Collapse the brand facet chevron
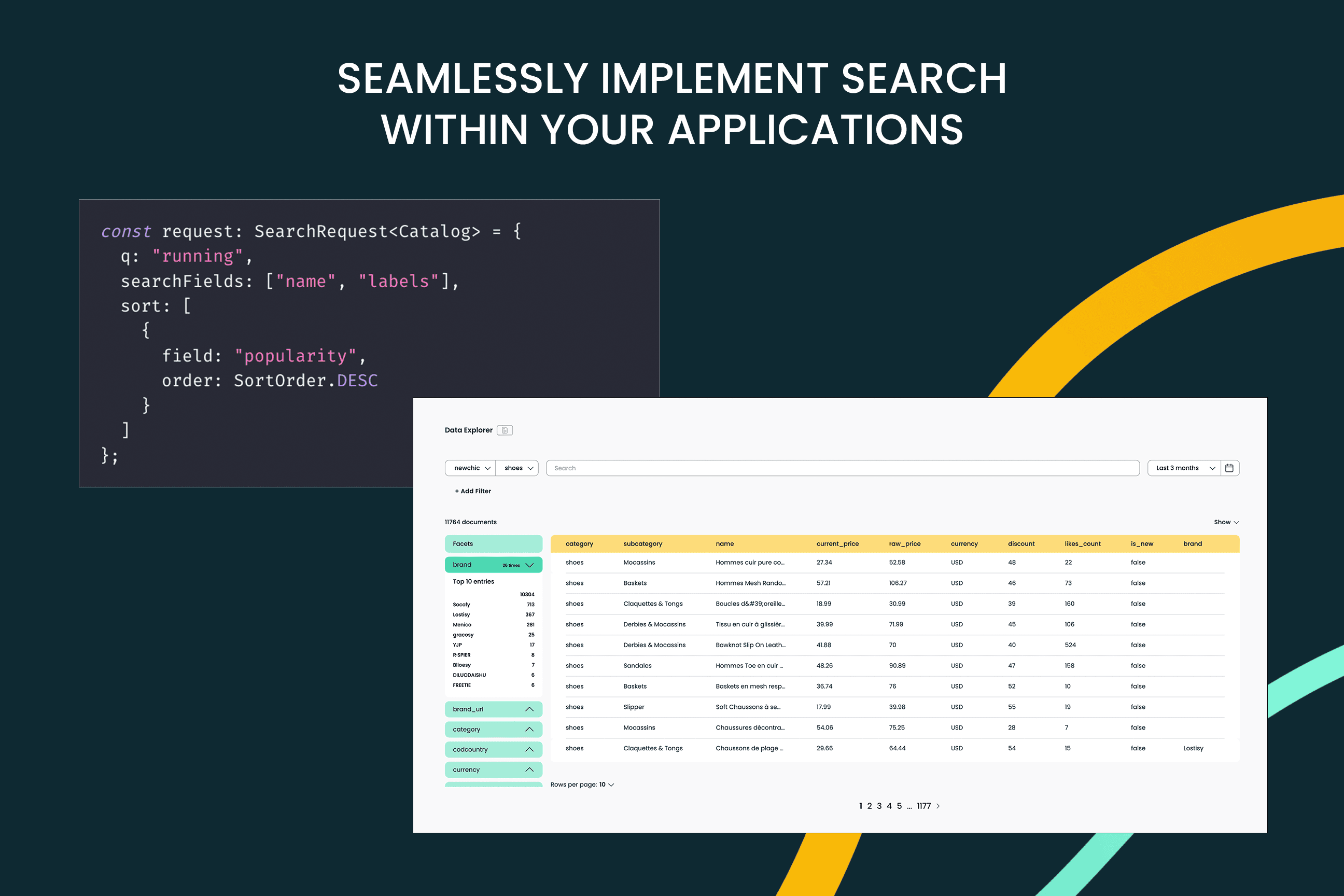 click(529, 565)
